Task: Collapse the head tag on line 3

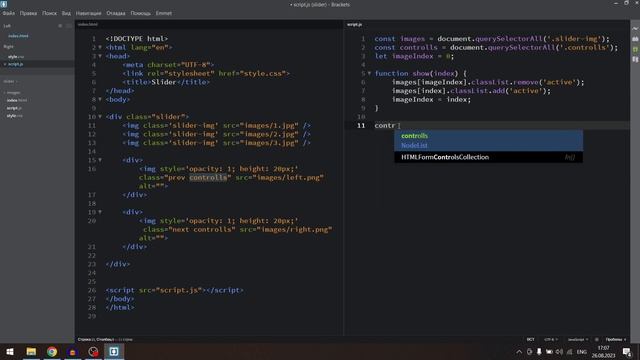Action: point(100,56)
